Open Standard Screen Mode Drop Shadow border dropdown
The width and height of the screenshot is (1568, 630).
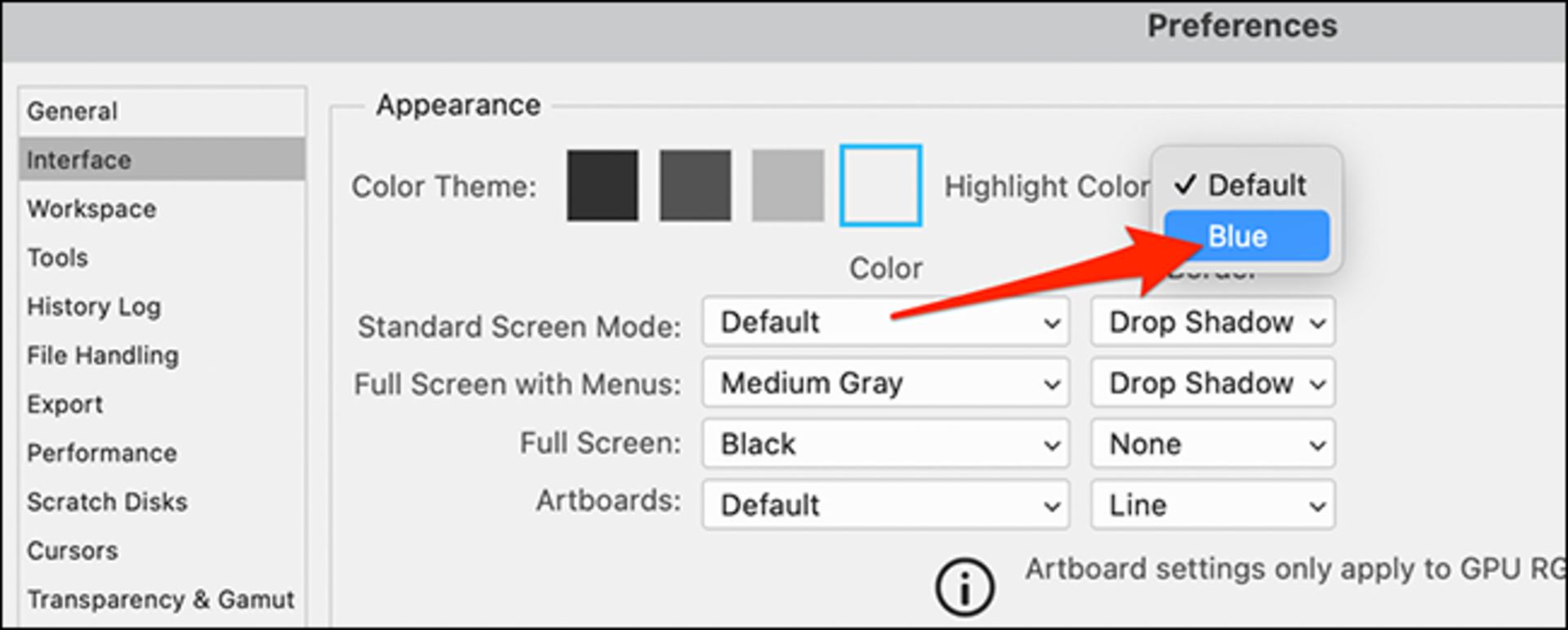[x=1213, y=323]
